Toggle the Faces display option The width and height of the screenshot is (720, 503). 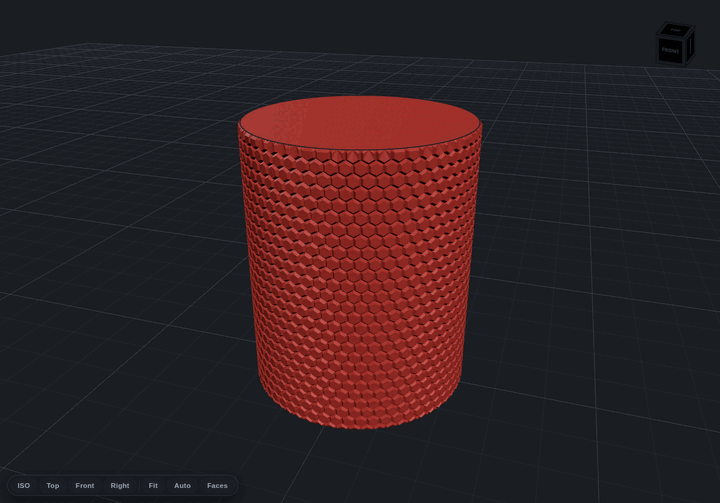pos(217,486)
